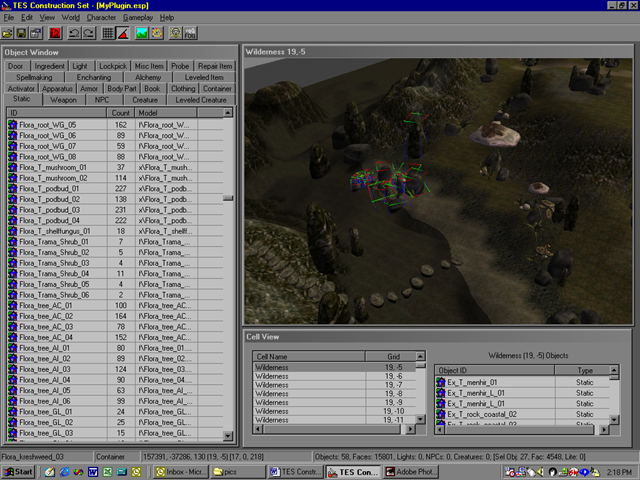
Task: Toggle the light bulb lighting icon
Action: coord(174,33)
